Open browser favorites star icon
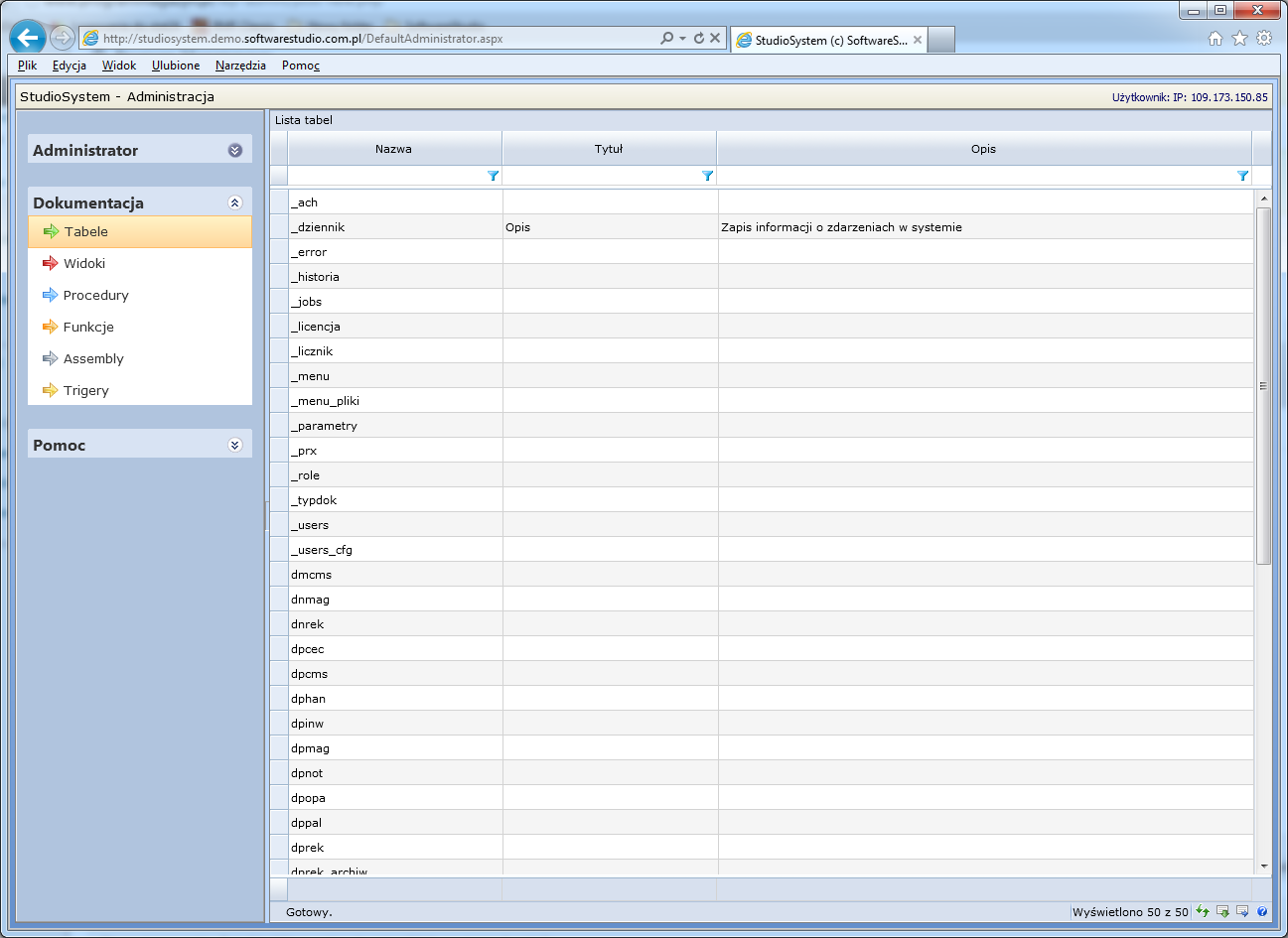 (1239, 39)
